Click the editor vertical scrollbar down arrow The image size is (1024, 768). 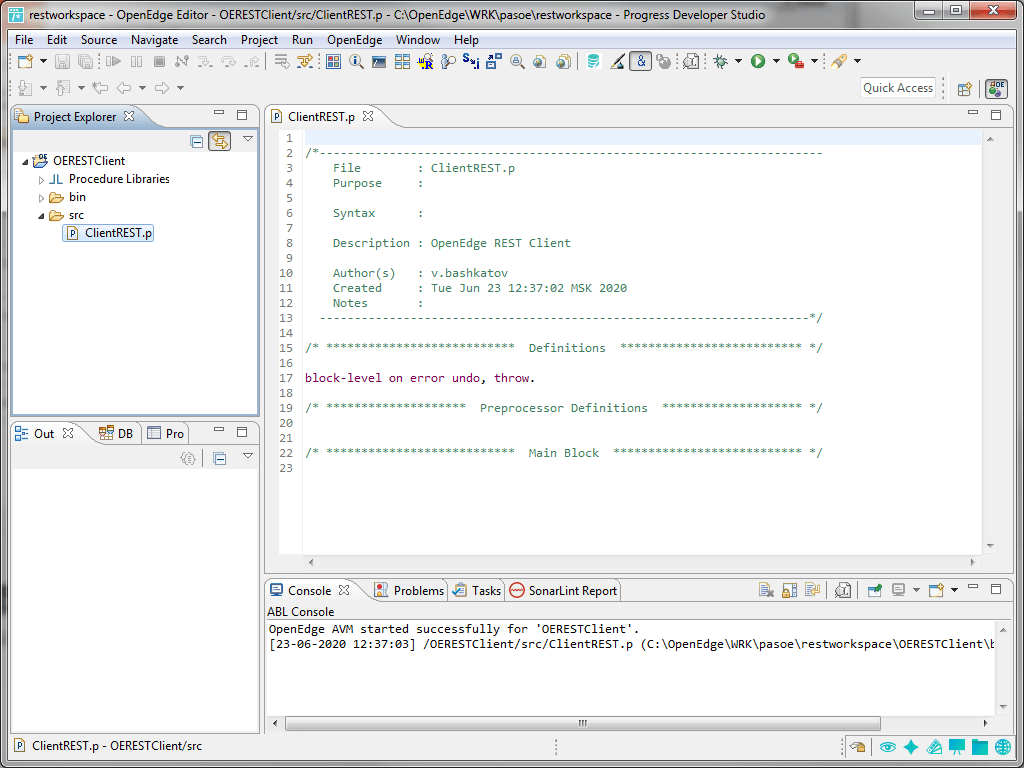point(991,546)
